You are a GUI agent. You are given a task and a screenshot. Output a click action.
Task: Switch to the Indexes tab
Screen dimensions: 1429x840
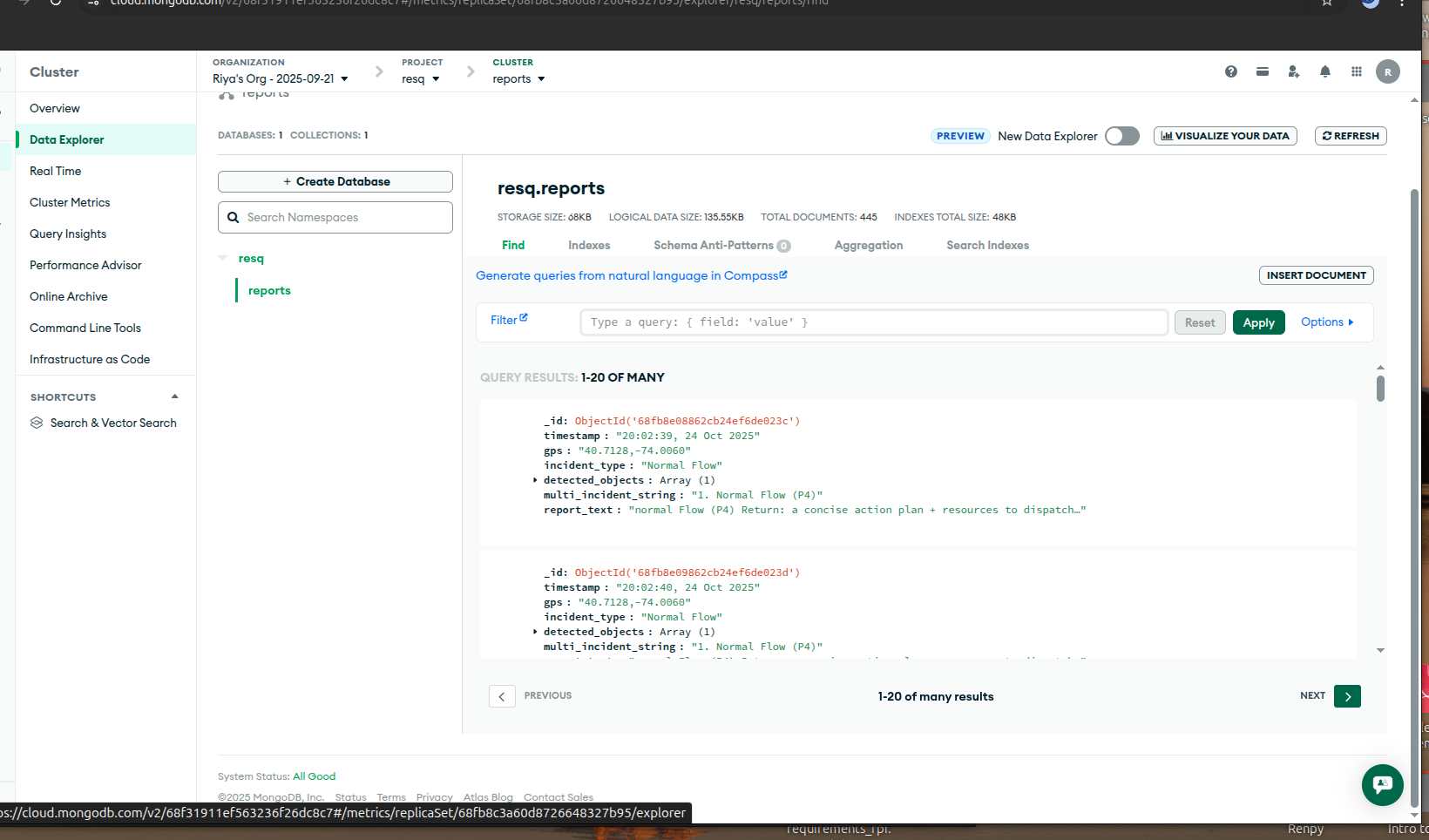tap(589, 245)
